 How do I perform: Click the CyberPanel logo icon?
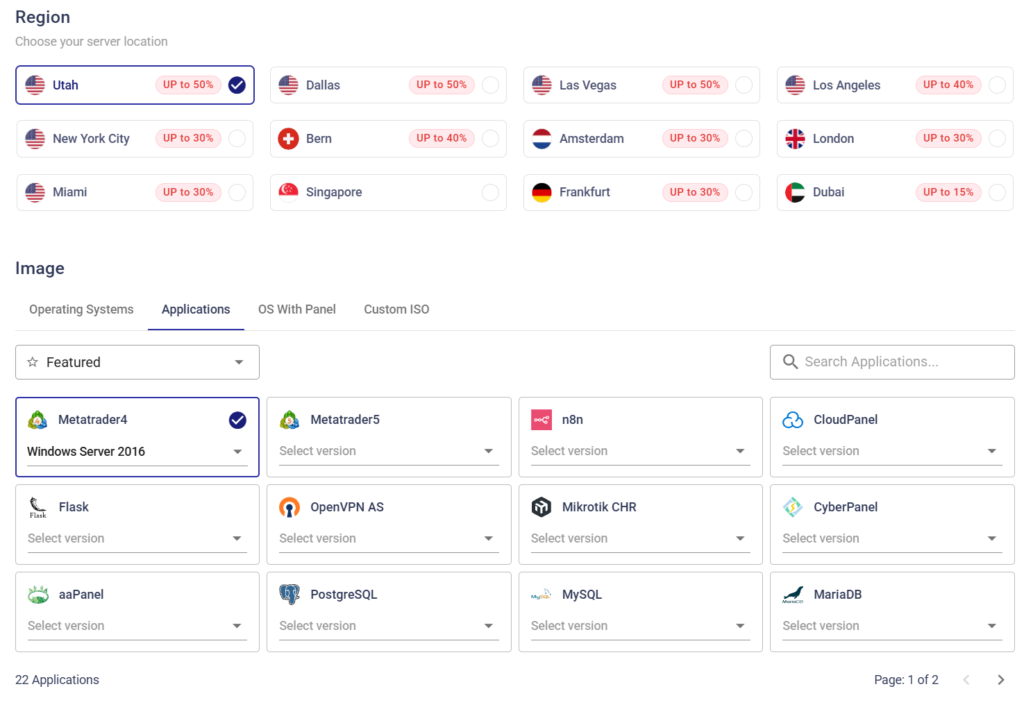[x=793, y=507]
